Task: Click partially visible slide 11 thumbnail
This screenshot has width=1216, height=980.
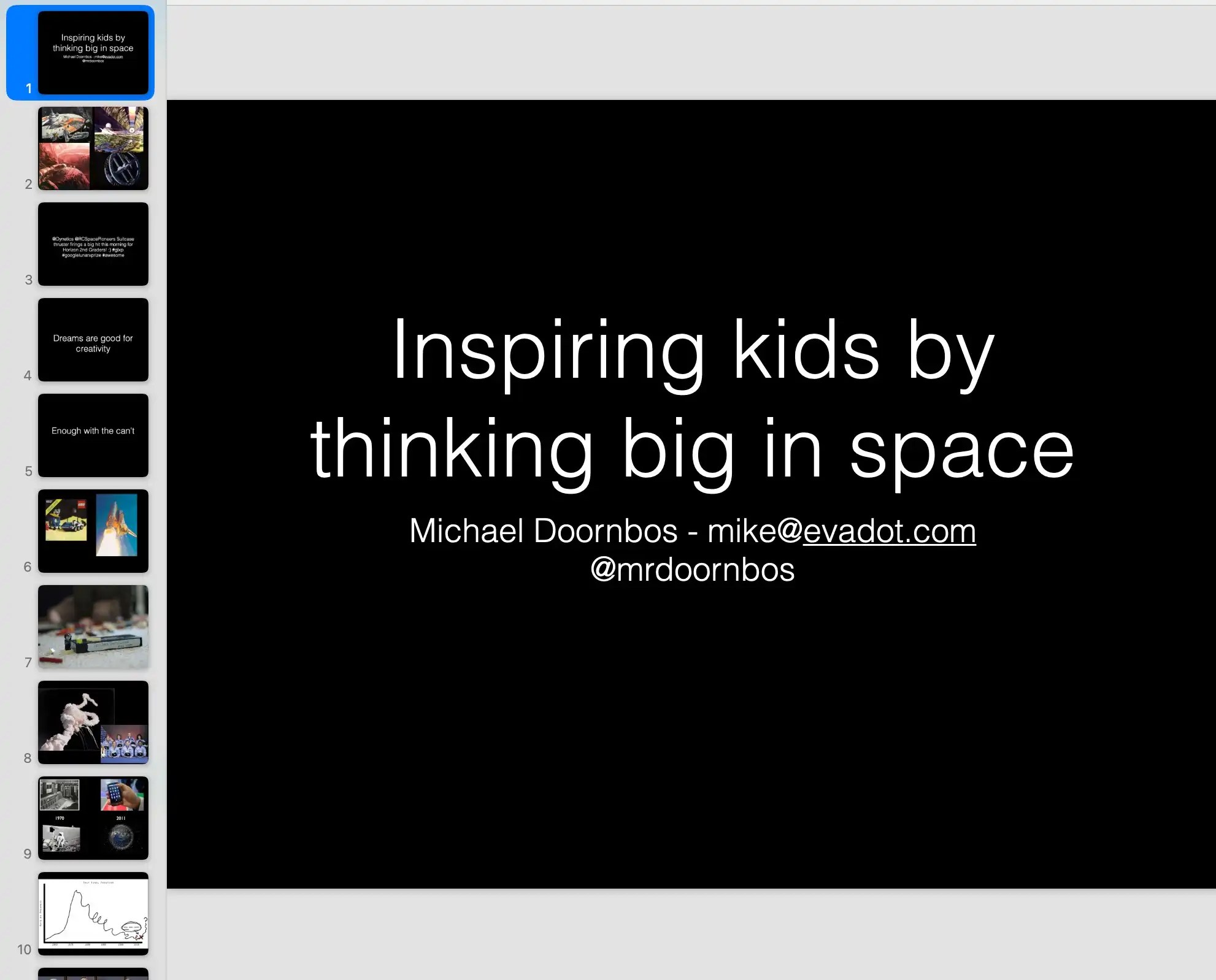Action: tap(93, 974)
